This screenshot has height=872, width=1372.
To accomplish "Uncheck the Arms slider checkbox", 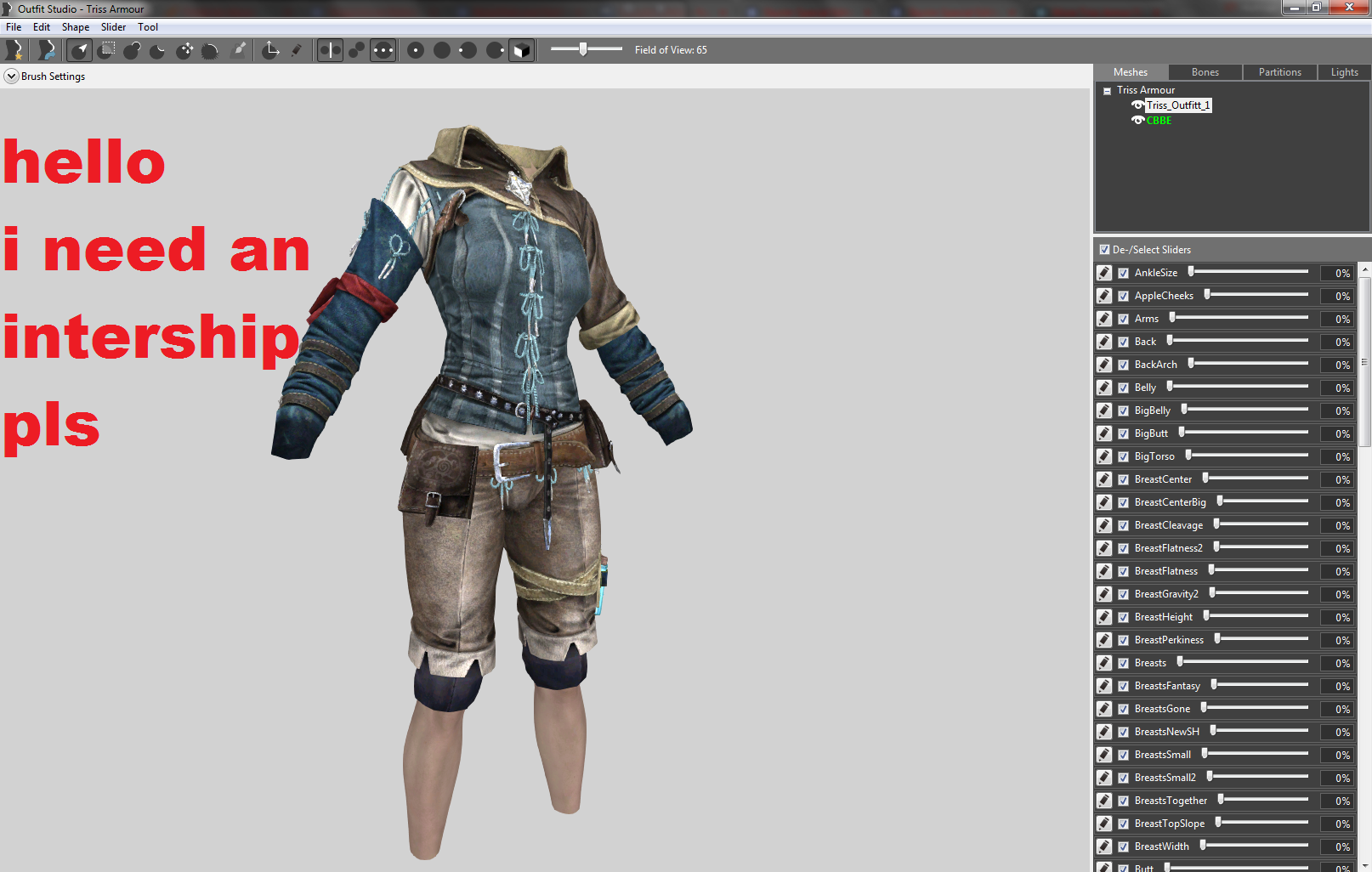I will click(1124, 319).
